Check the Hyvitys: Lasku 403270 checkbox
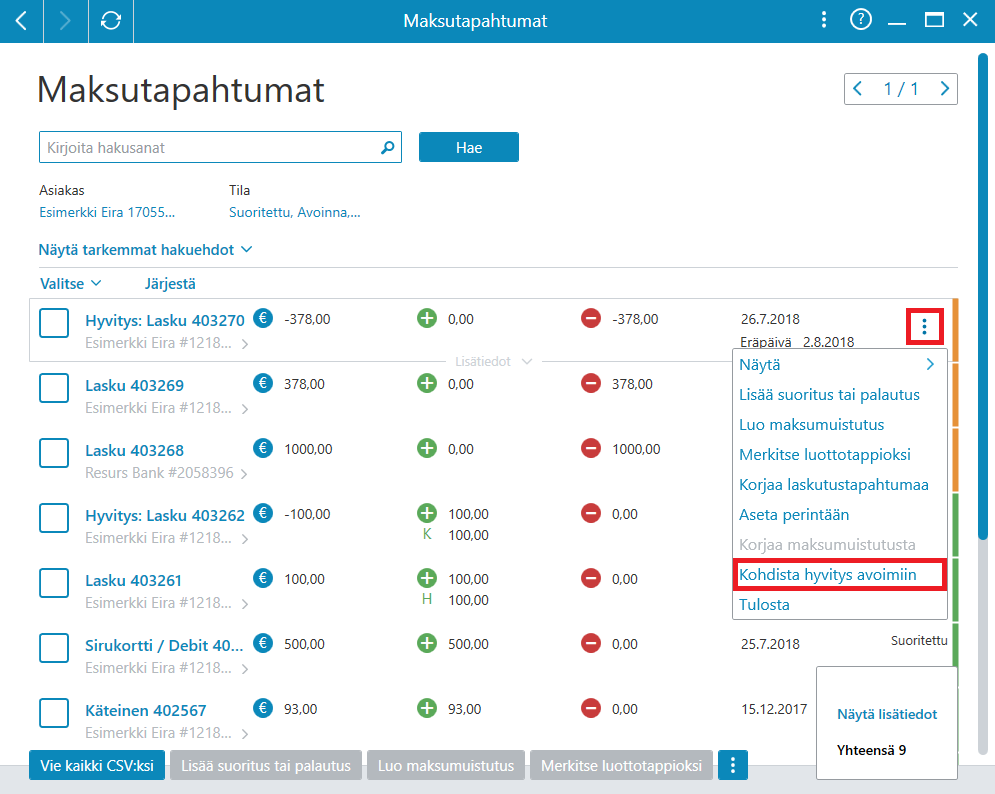Viewport: 995px width, 794px height. point(54,323)
